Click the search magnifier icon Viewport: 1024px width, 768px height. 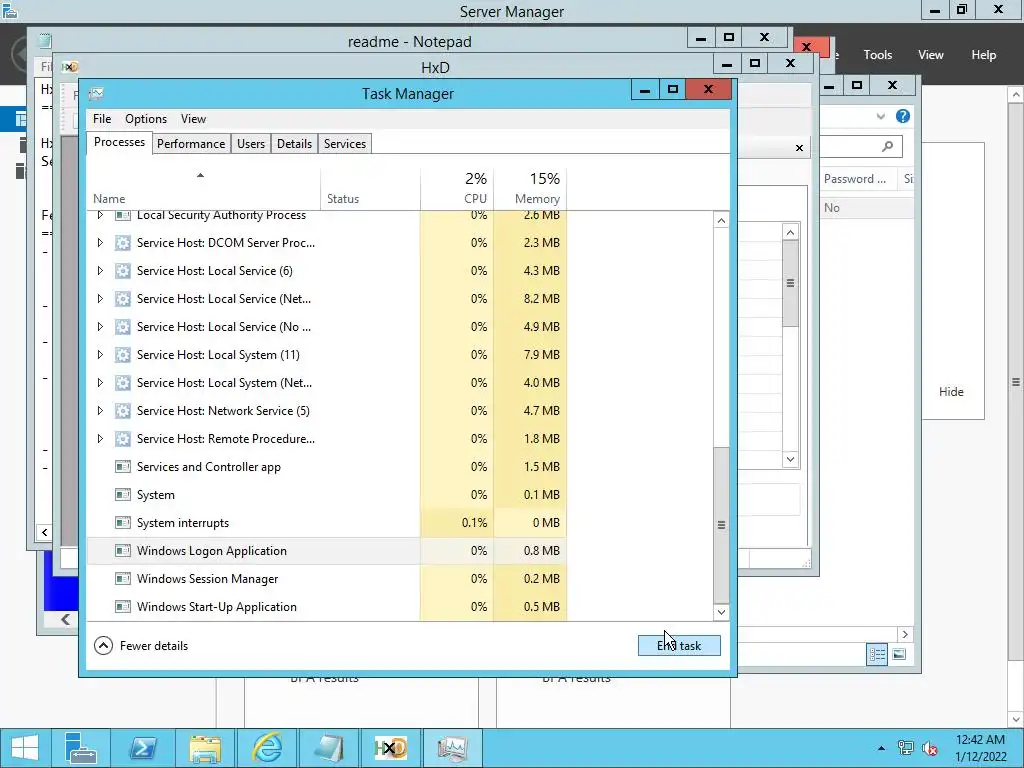887,146
